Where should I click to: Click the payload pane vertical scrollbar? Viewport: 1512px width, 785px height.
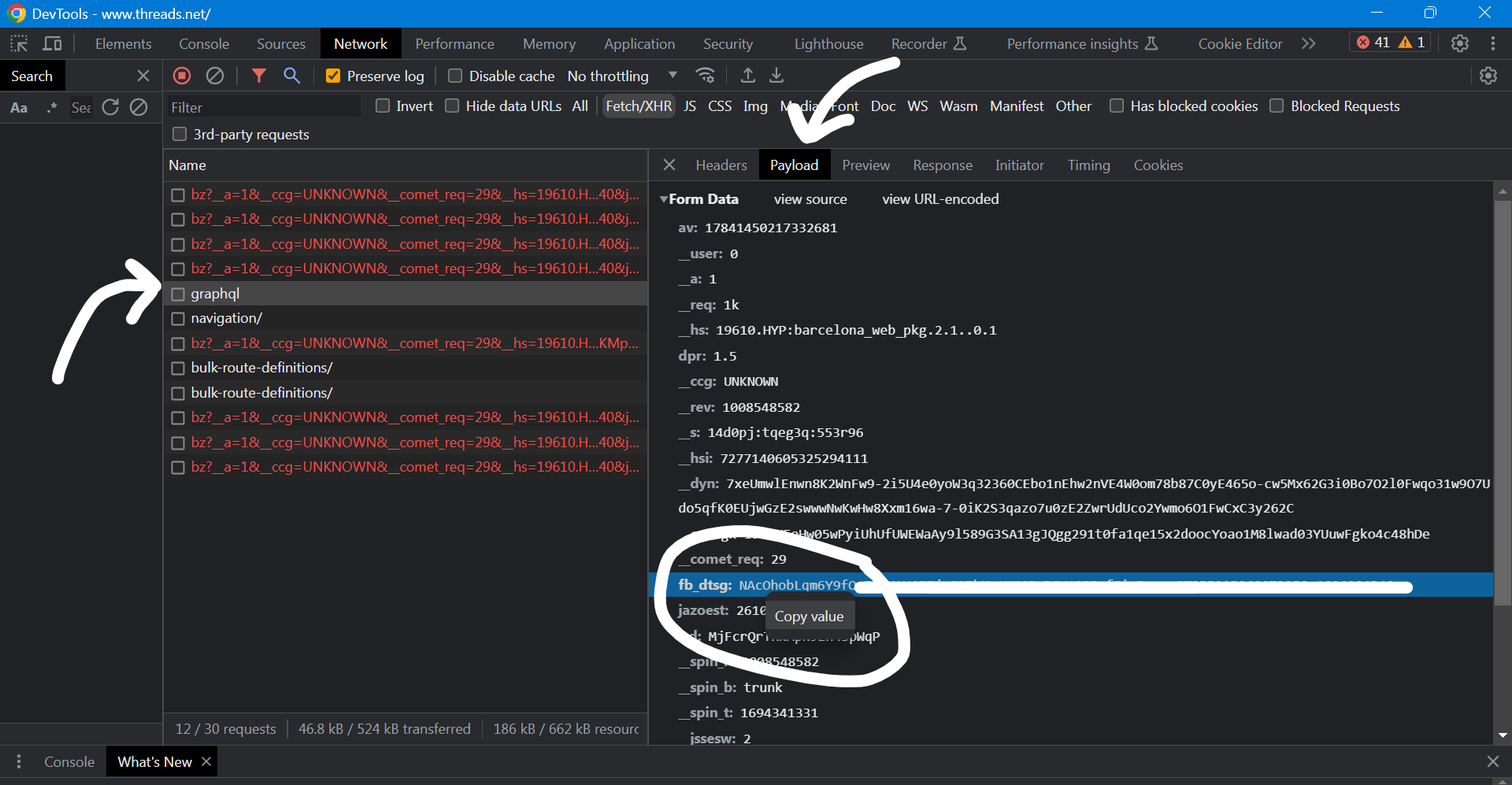[x=1503, y=402]
